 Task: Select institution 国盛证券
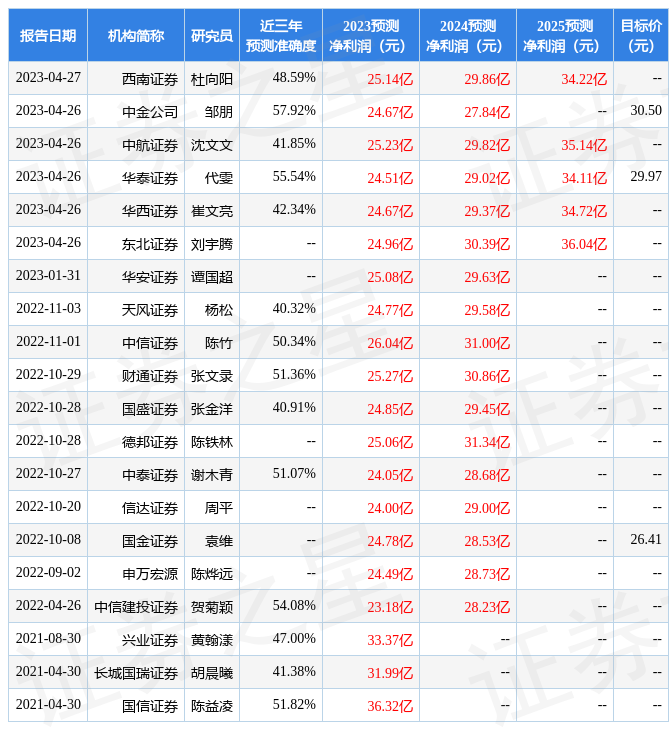pyautogui.click(x=150, y=409)
